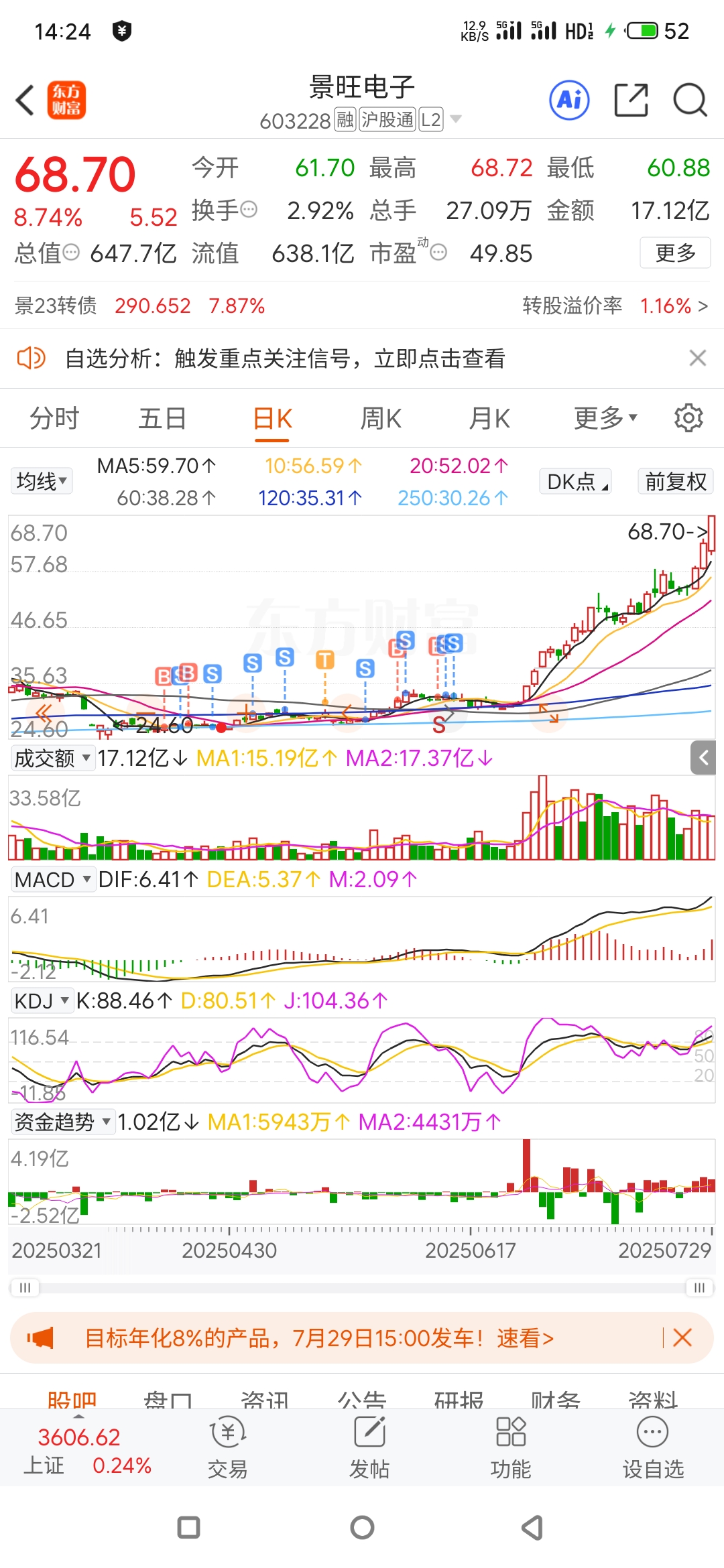Image resolution: width=724 pixels, height=1568 pixels.
Task: Toggle 前复权 price adjustment
Action: click(x=675, y=481)
